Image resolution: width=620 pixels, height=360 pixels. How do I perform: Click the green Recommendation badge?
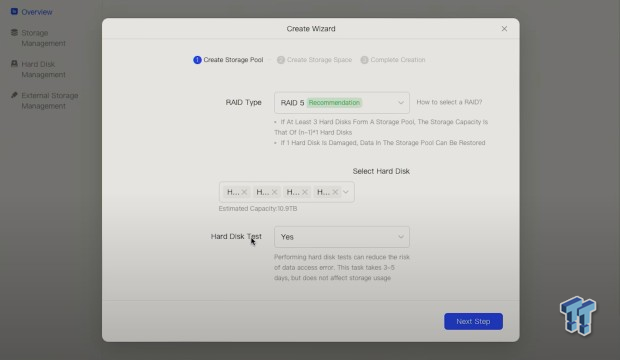click(x=334, y=103)
